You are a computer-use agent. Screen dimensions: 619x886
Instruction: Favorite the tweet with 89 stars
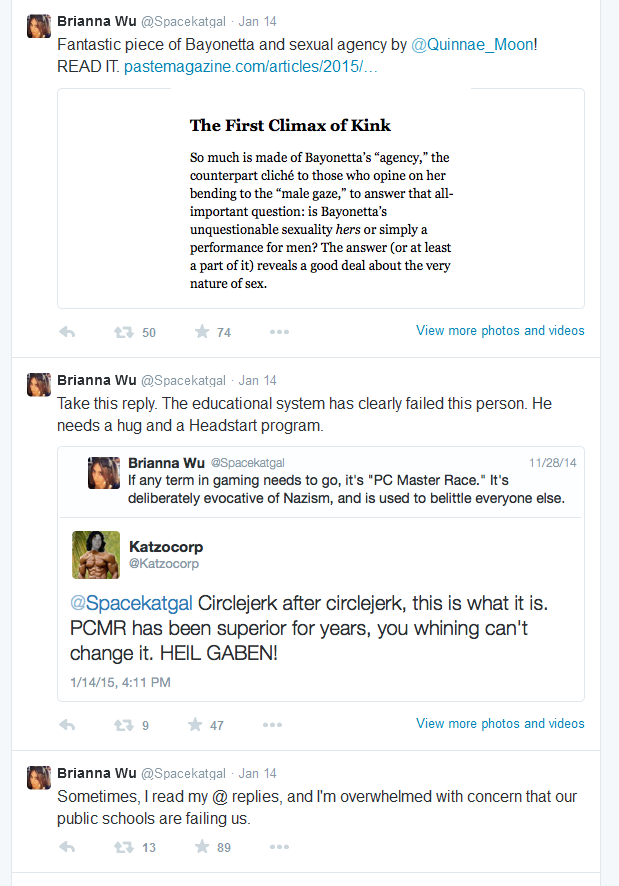[x=202, y=846]
